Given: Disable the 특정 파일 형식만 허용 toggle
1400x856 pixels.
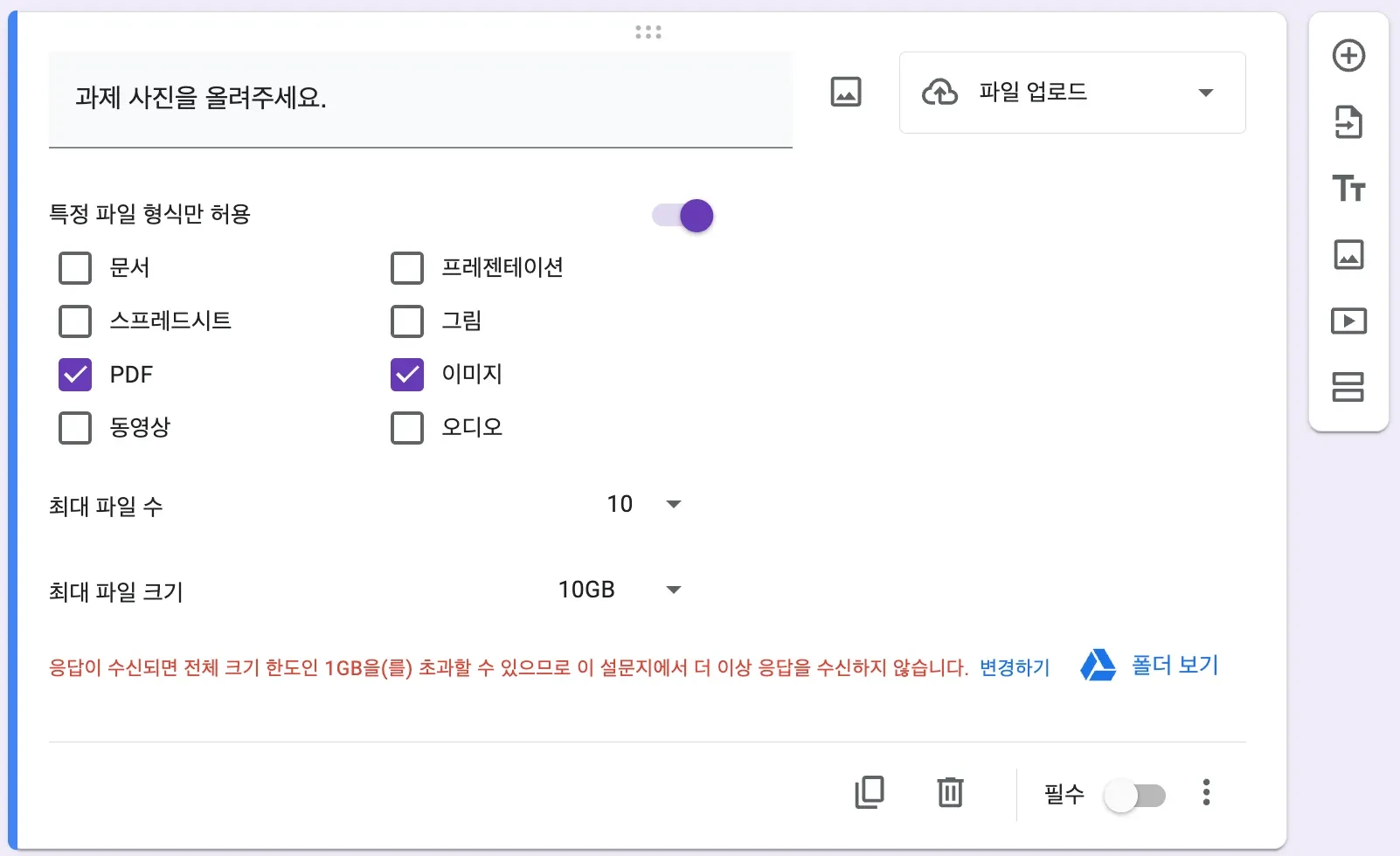Looking at the screenshot, I should [683, 216].
